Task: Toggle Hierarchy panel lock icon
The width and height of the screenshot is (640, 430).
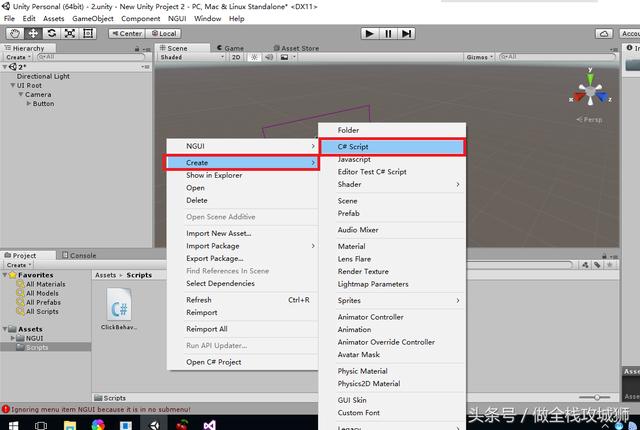Action: (x=137, y=49)
